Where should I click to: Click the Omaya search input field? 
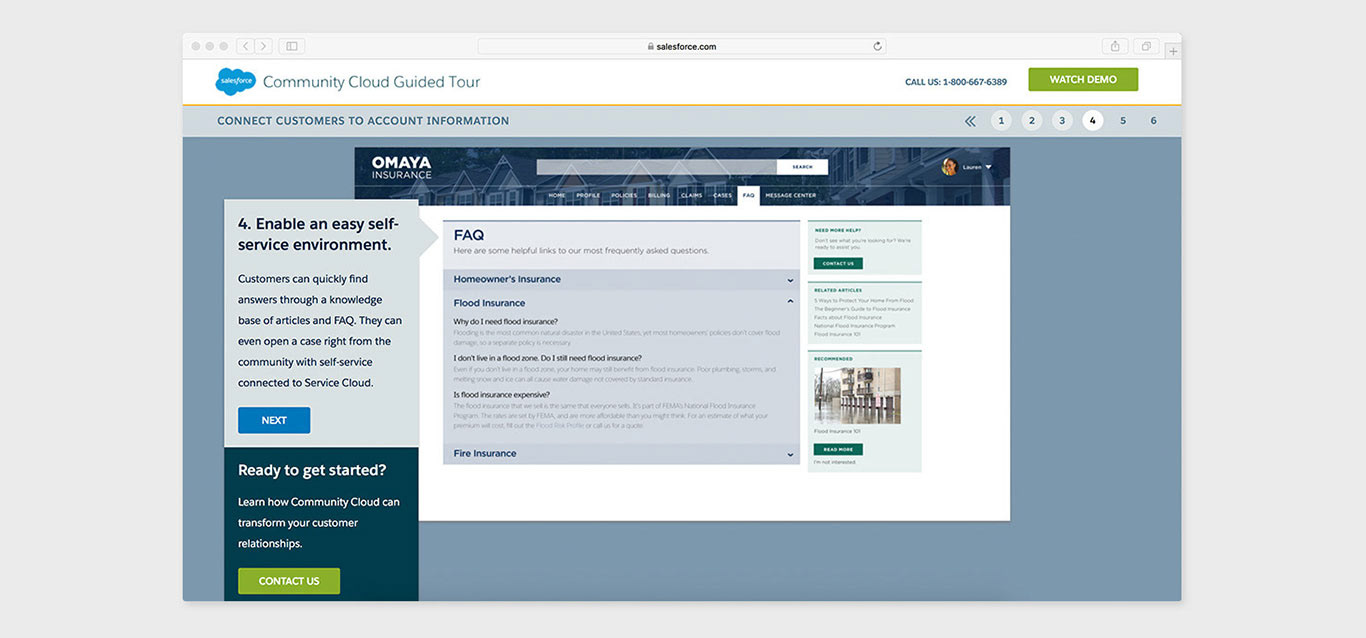pyautogui.click(x=656, y=167)
